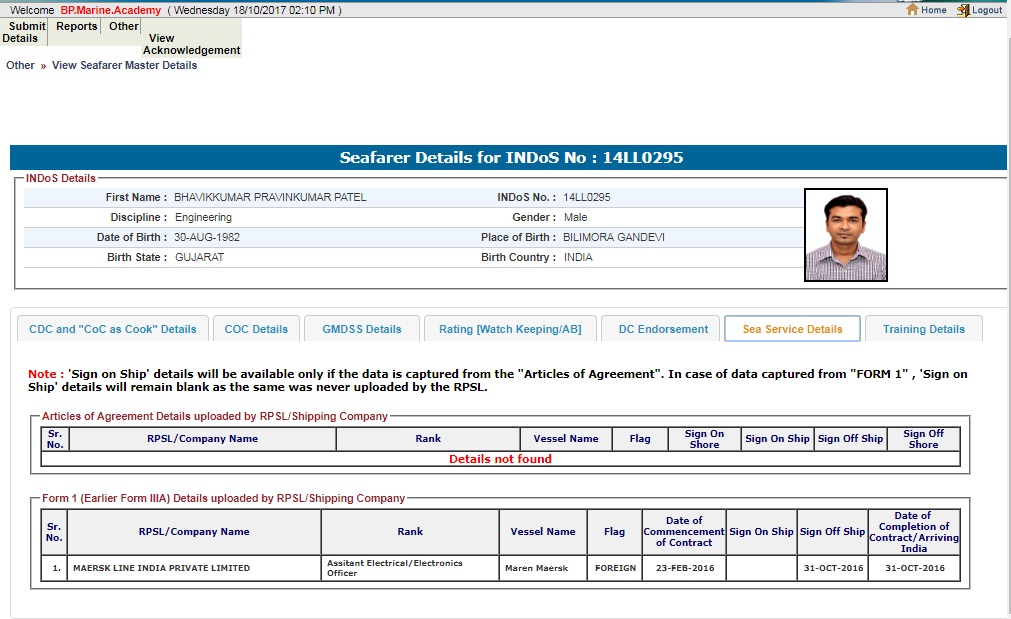Viewport: 1011px width, 619px height.
Task: Switch to the Training Details tab
Action: (924, 329)
